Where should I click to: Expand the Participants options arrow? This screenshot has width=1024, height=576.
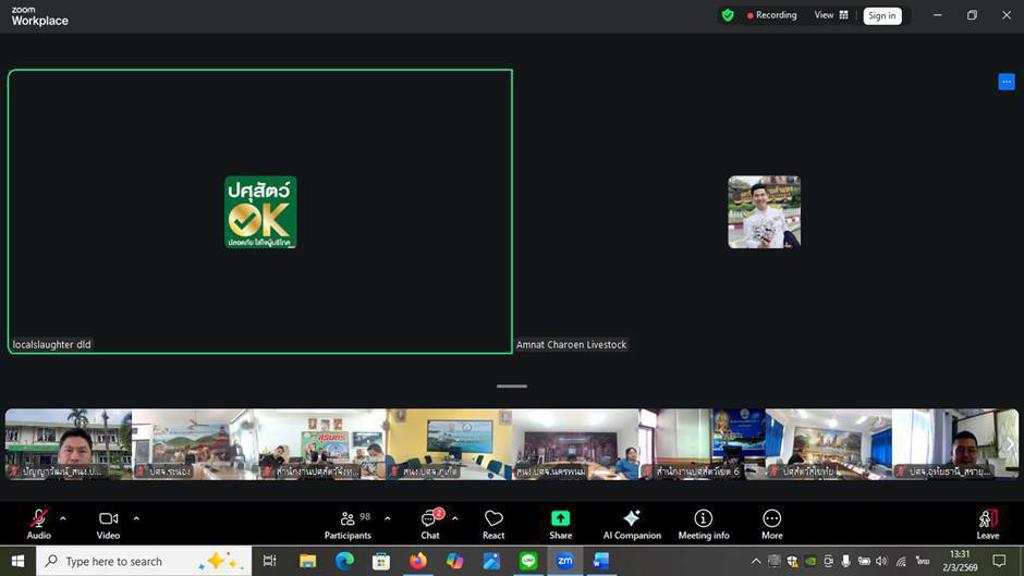point(387,518)
